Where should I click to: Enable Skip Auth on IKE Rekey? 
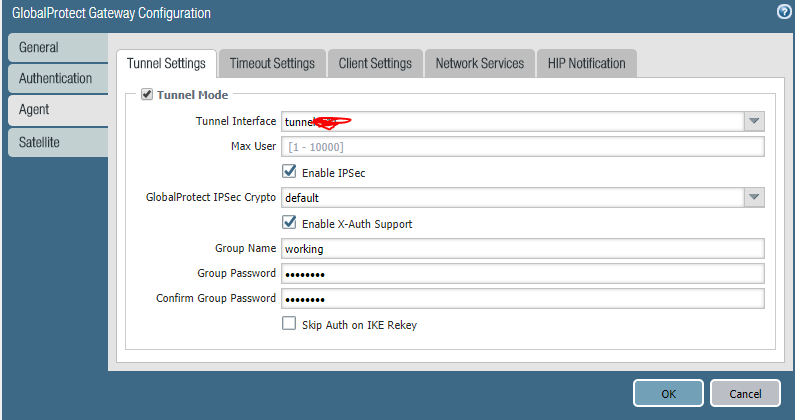click(289, 323)
